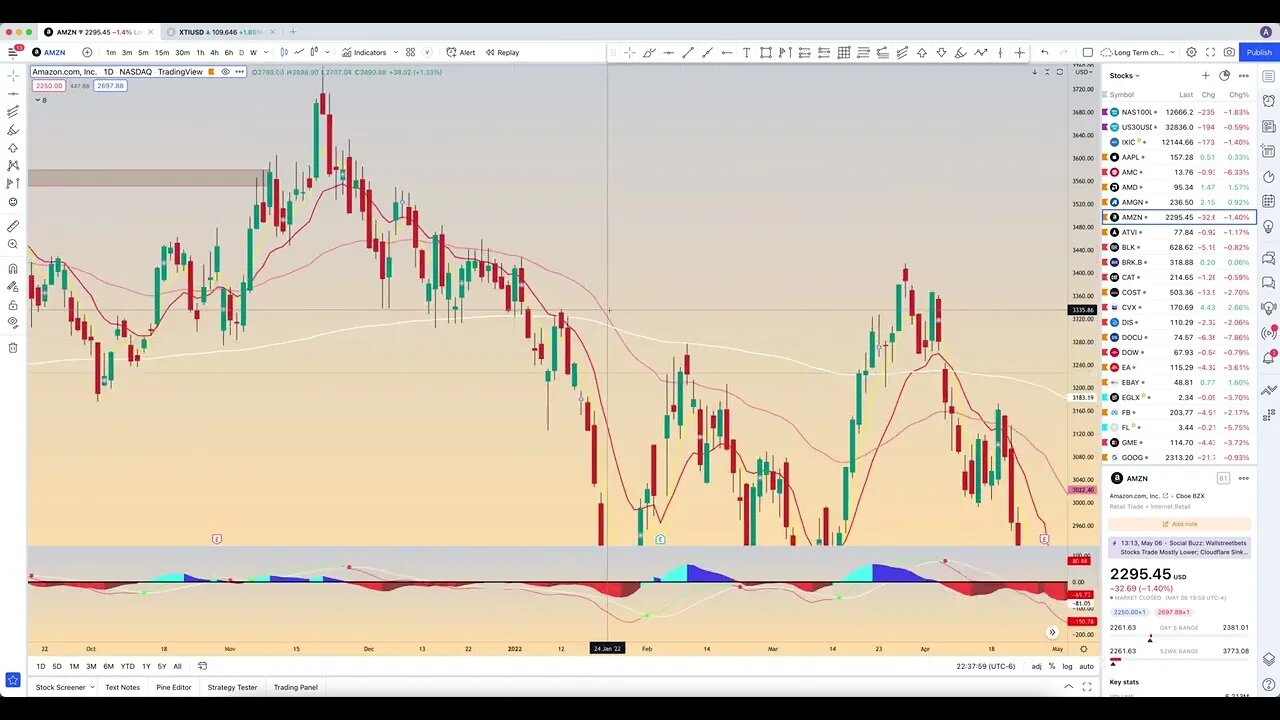The image size is (1280, 720).
Task: Create an Alert
Action: [x=461, y=52]
